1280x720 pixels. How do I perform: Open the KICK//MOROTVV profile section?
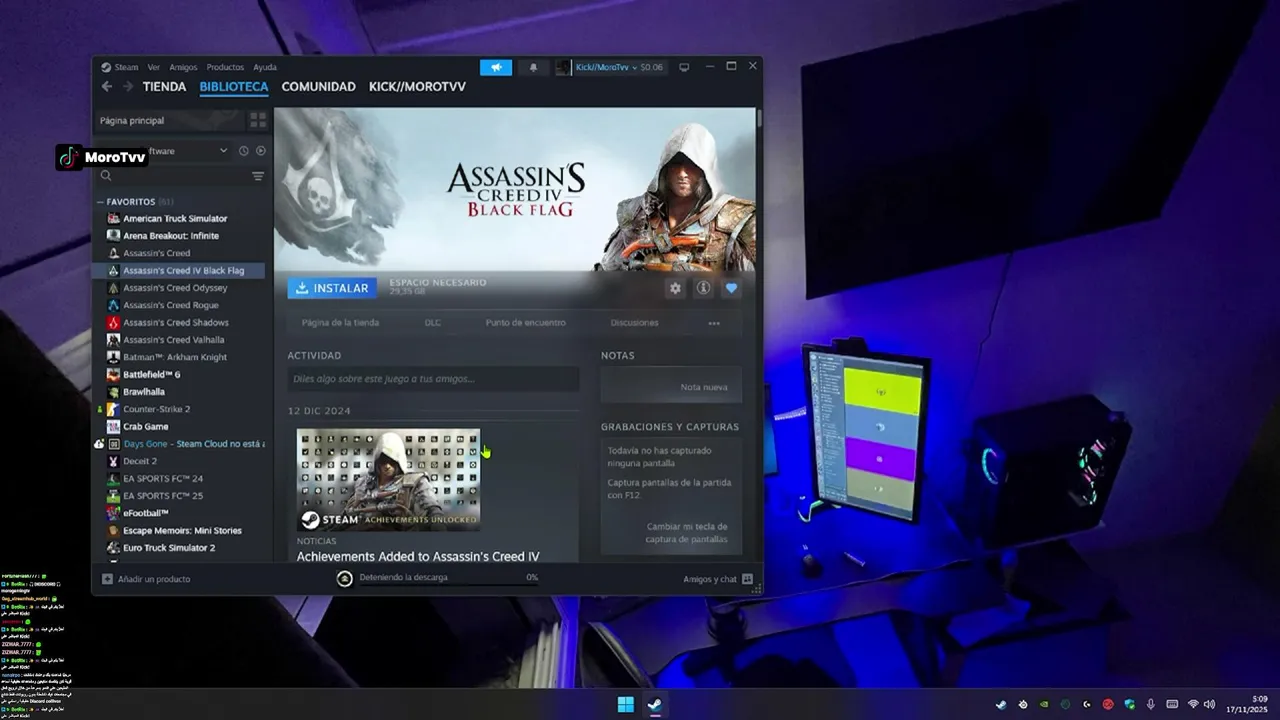pos(417,87)
